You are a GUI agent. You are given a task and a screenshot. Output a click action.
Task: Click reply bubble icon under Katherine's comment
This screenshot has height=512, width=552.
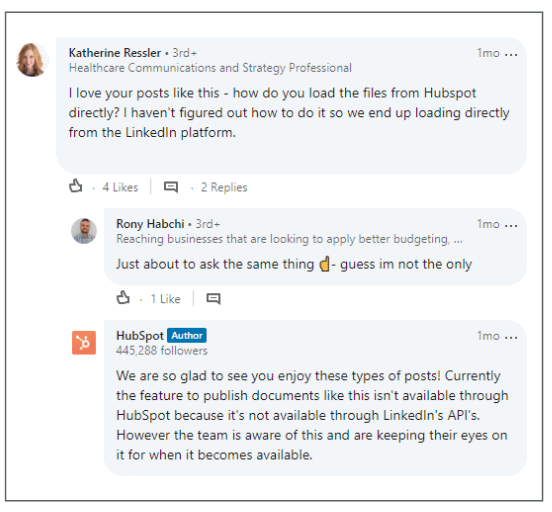[x=171, y=187]
